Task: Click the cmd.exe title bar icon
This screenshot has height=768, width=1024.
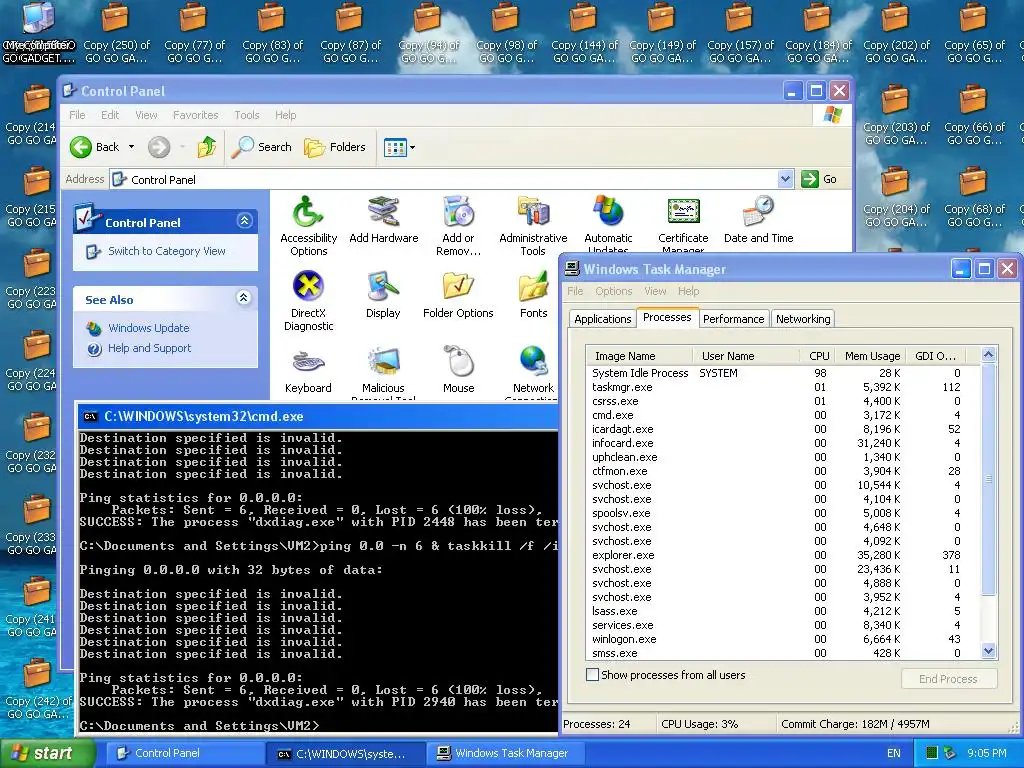Action: click(x=91, y=417)
